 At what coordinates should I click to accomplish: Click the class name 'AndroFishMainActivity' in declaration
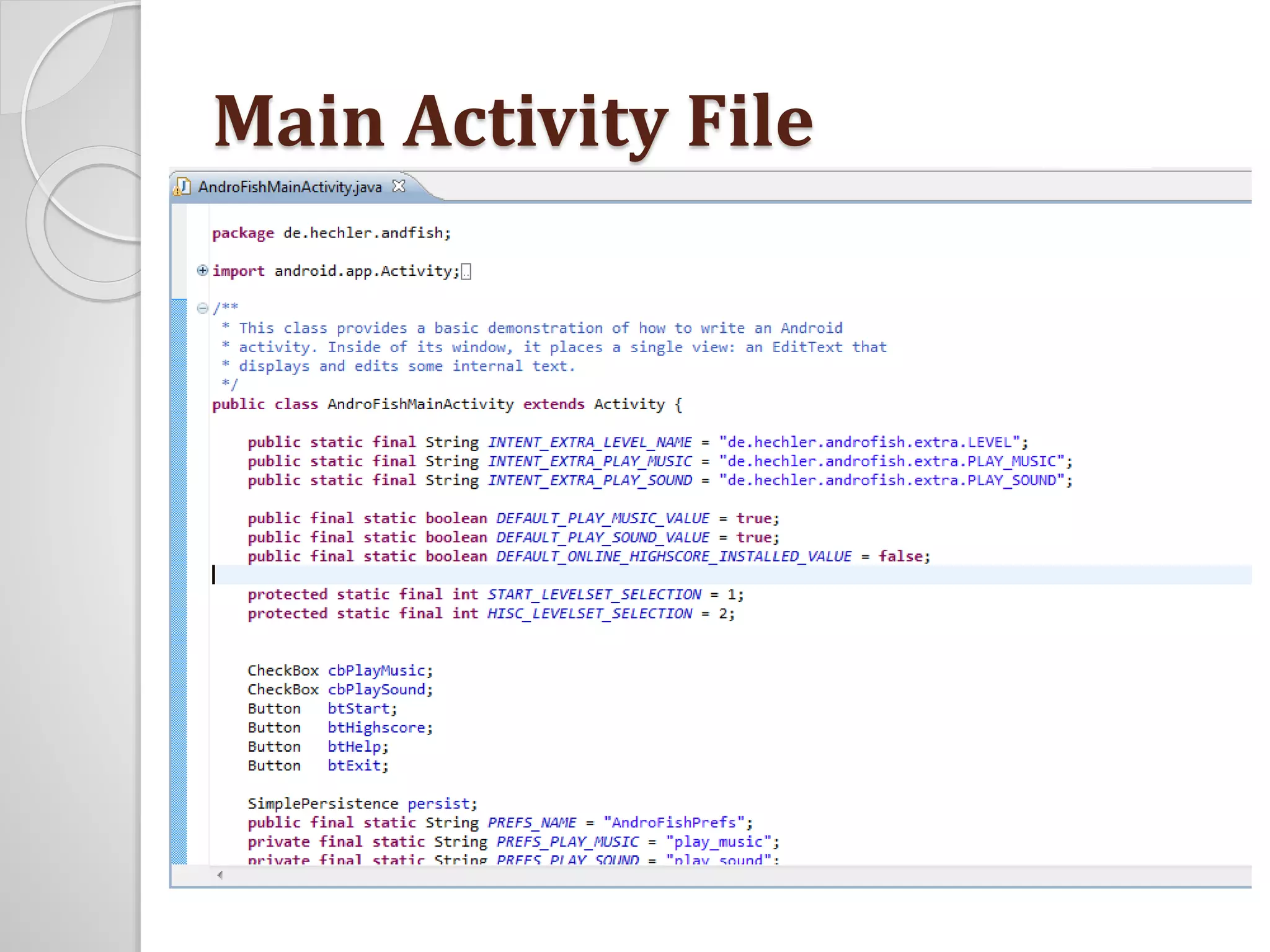[x=420, y=404]
